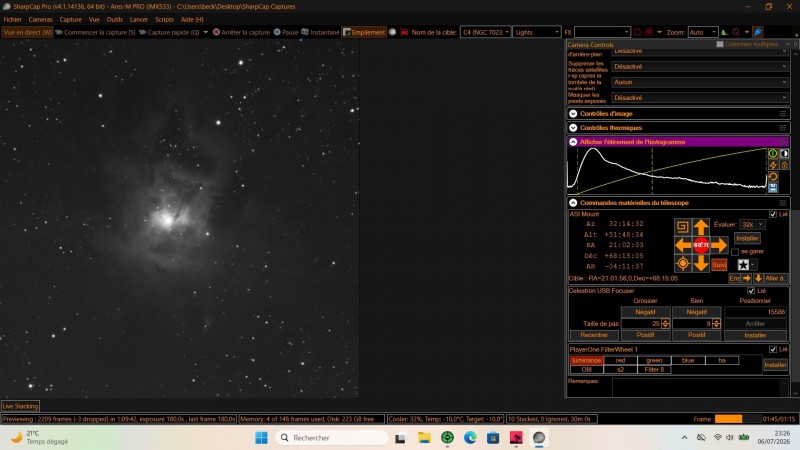
Task: Toggle the Lié checkbox for ASI Mount
Action: 773,214
